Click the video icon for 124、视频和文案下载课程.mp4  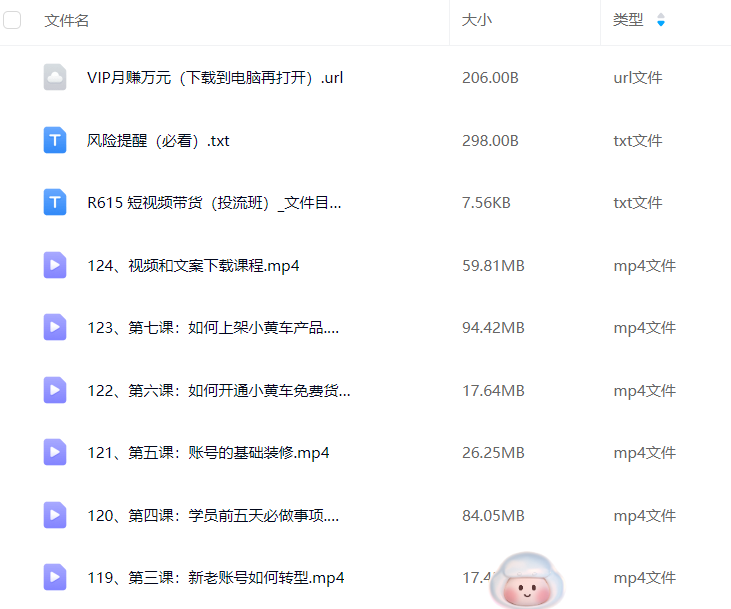pos(55,265)
